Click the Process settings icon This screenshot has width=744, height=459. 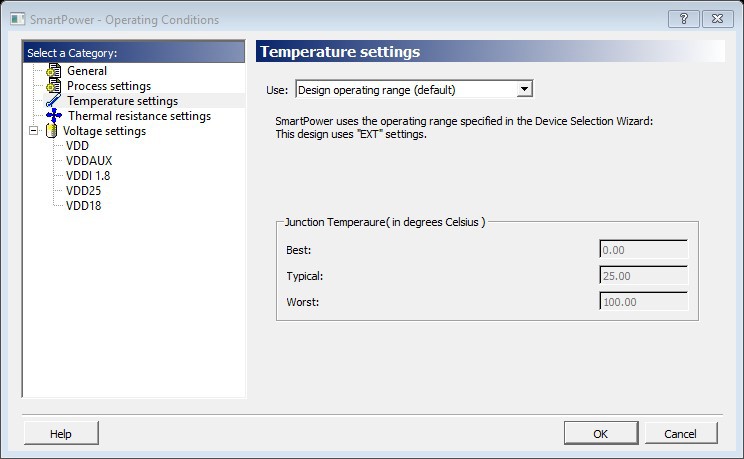tap(53, 86)
